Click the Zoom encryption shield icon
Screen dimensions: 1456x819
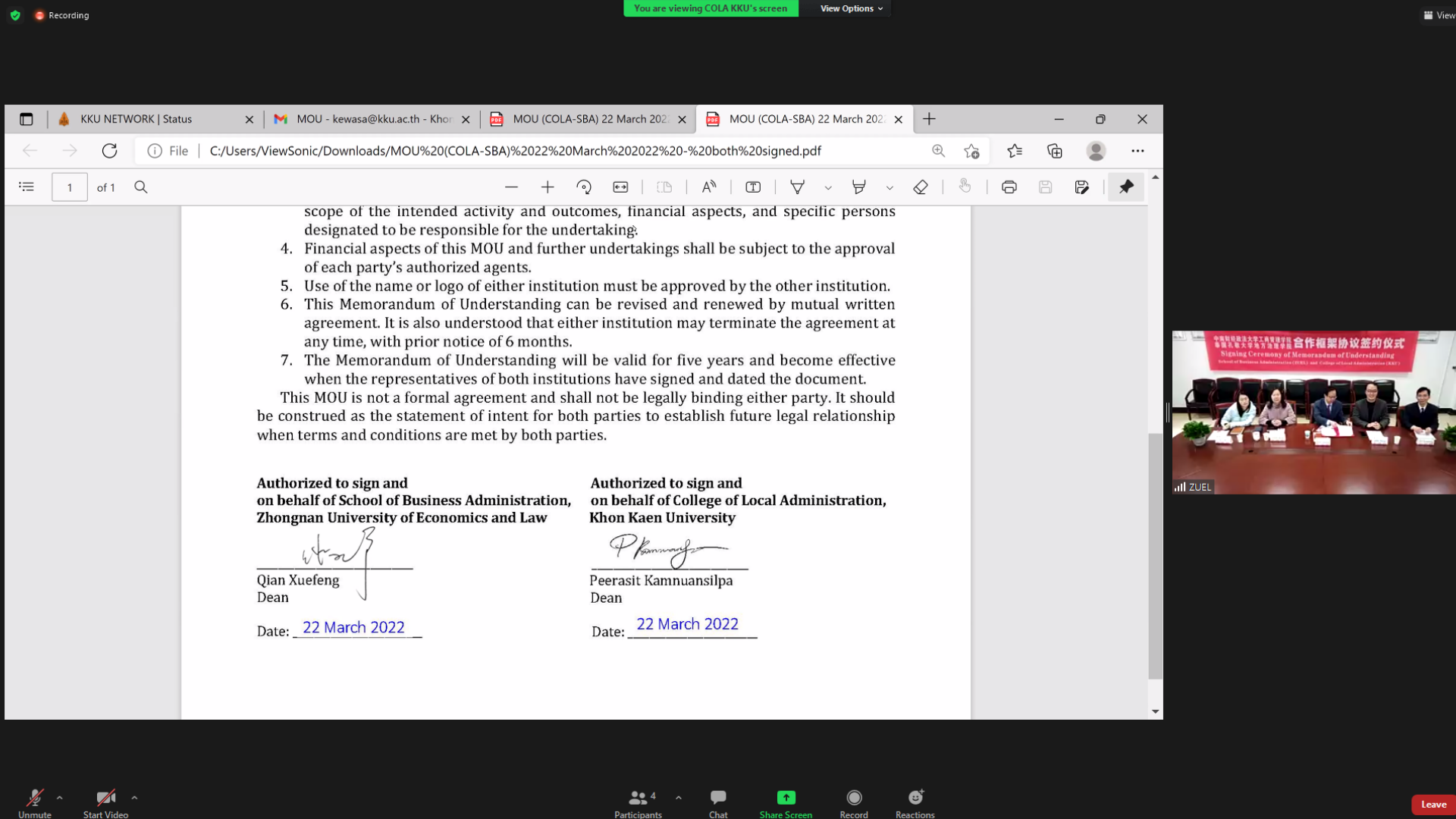(15, 15)
